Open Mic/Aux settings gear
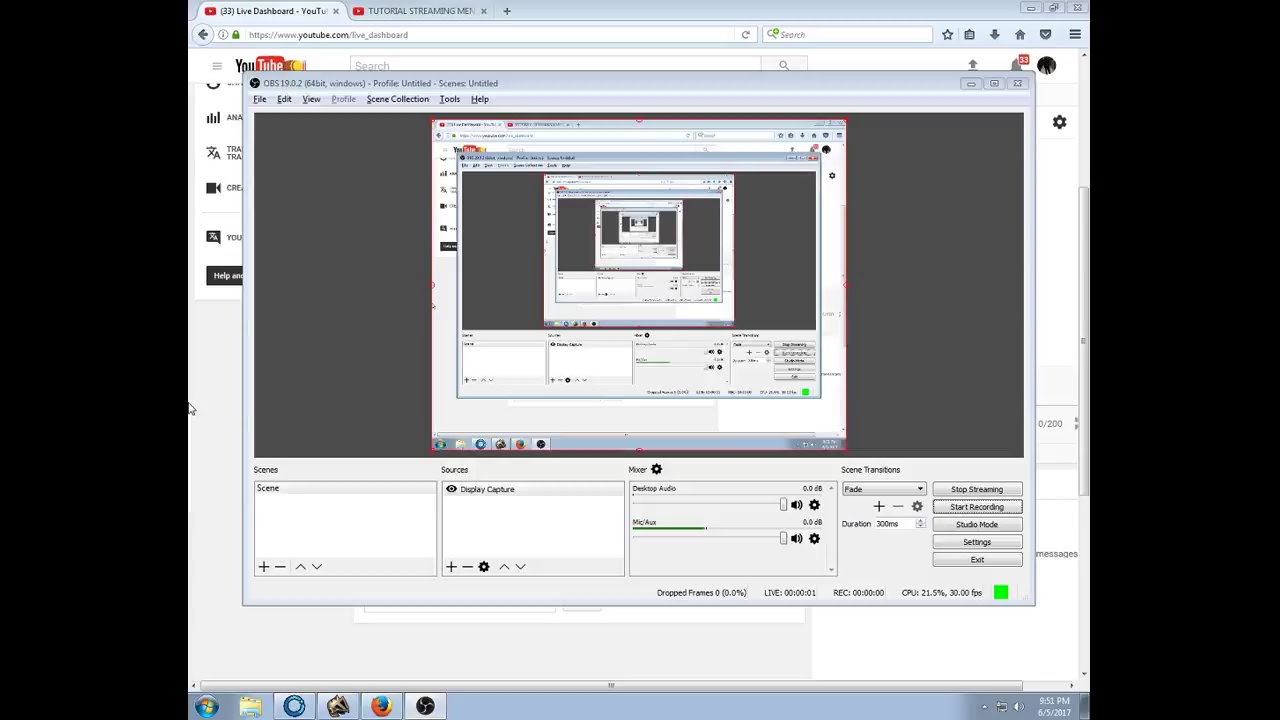 [x=814, y=539]
